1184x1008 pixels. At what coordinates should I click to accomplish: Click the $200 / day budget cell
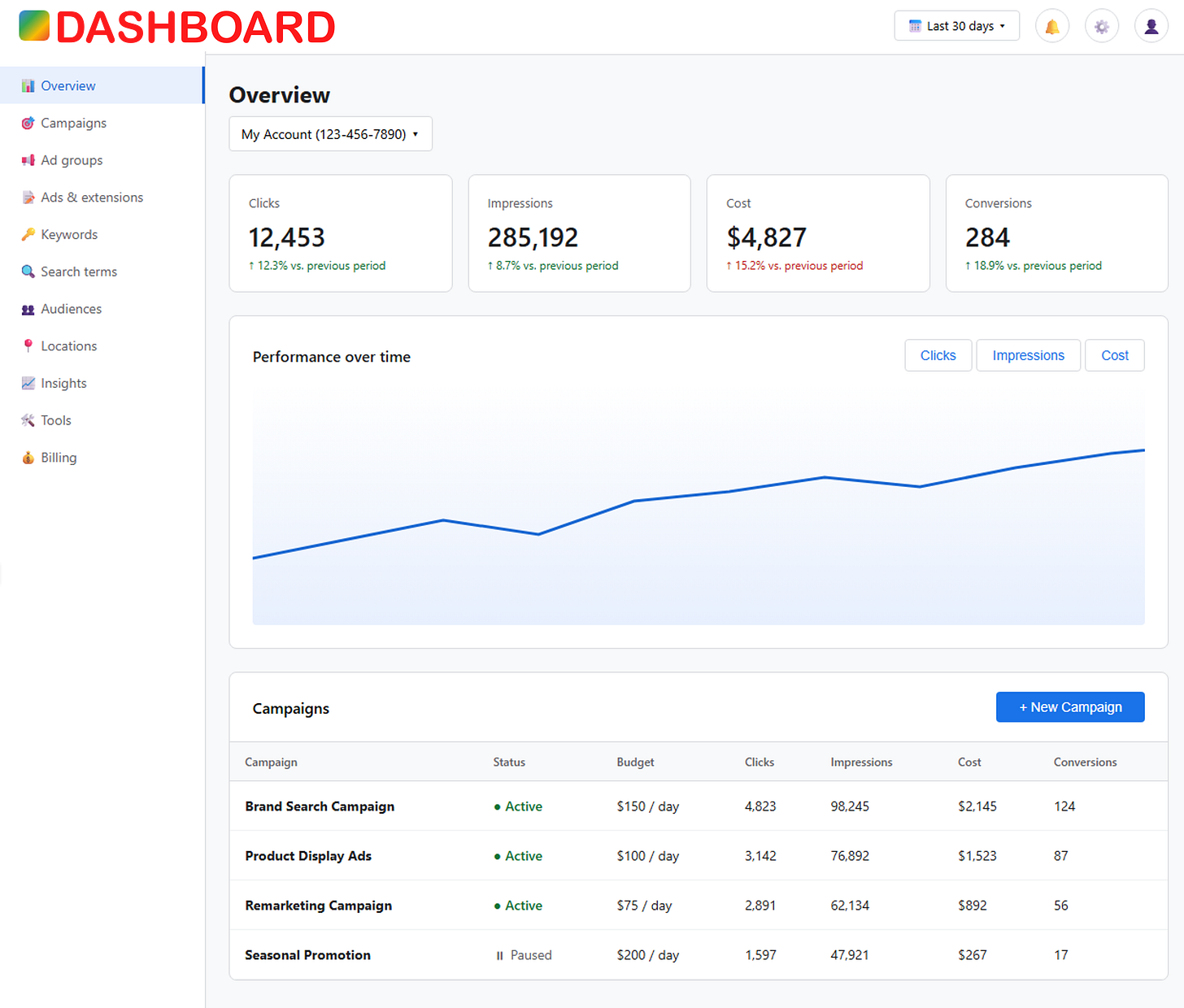(647, 955)
